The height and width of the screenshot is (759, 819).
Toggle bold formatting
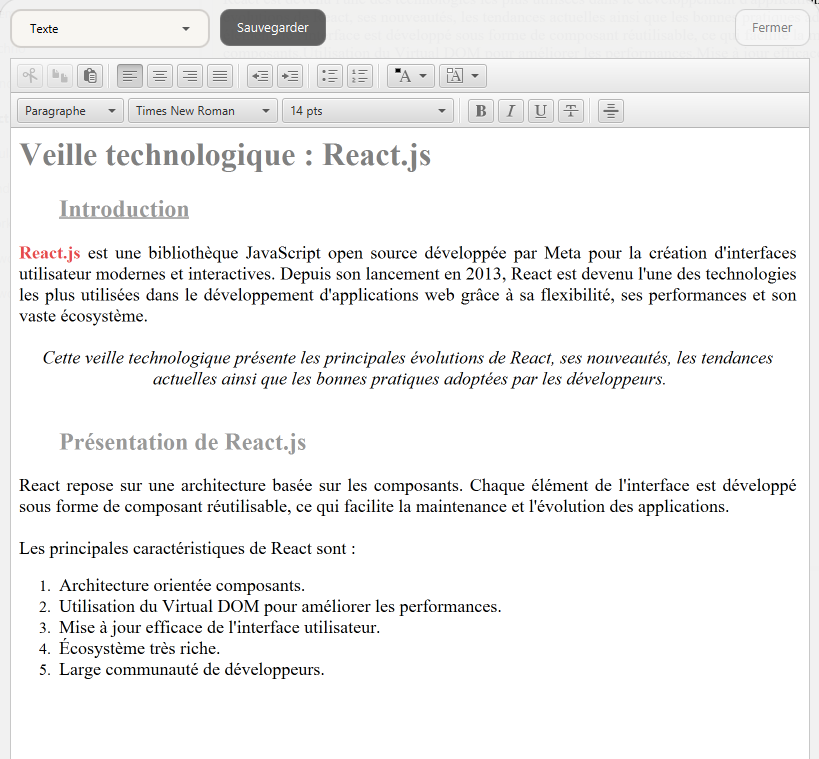point(481,111)
